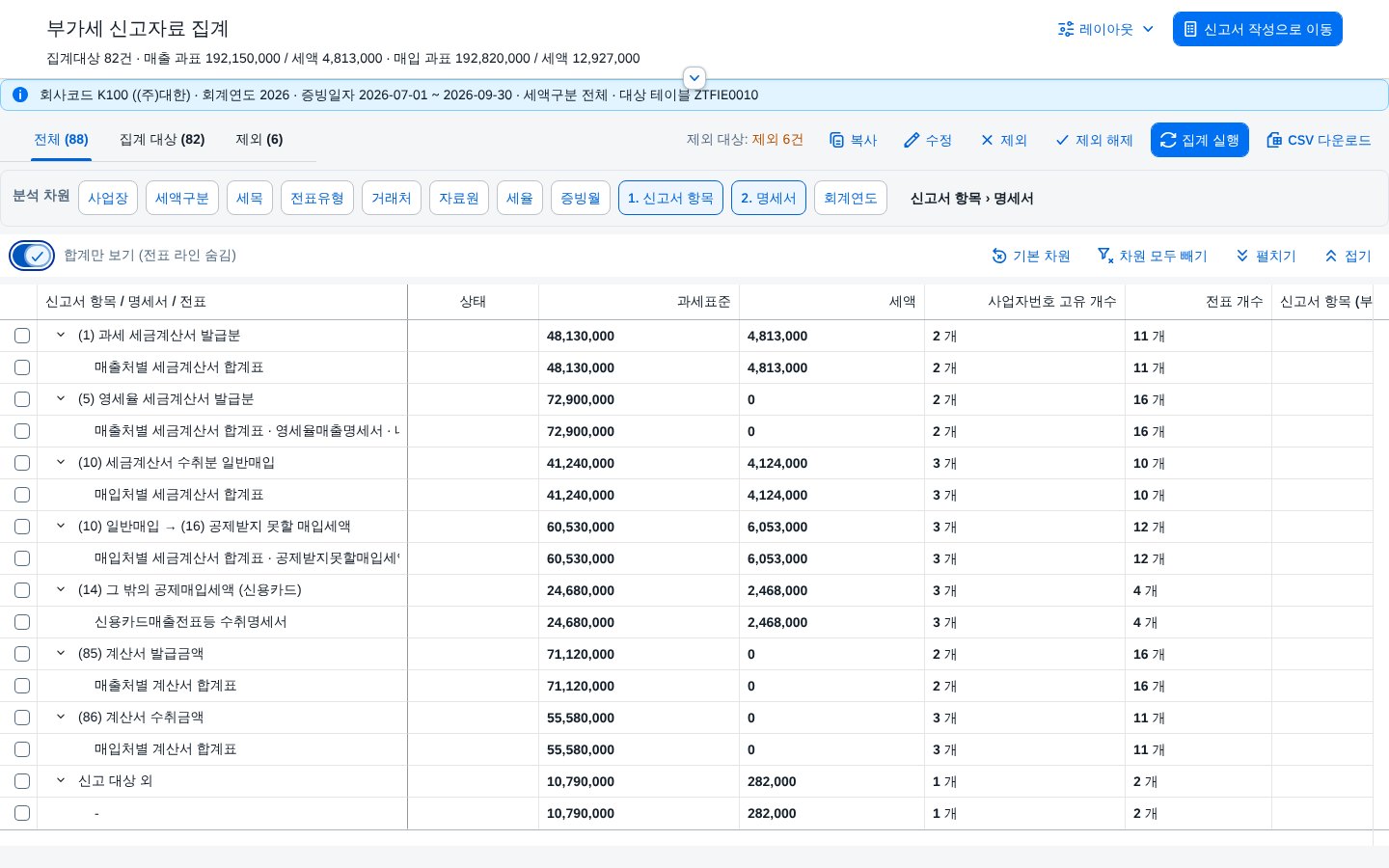Add the 세액구분 dimension chip

click(182, 198)
